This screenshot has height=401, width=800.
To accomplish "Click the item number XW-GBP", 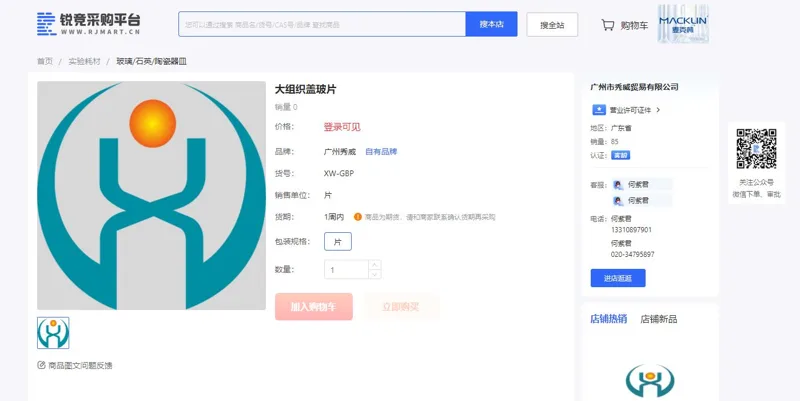I will [x=339, y=173].
